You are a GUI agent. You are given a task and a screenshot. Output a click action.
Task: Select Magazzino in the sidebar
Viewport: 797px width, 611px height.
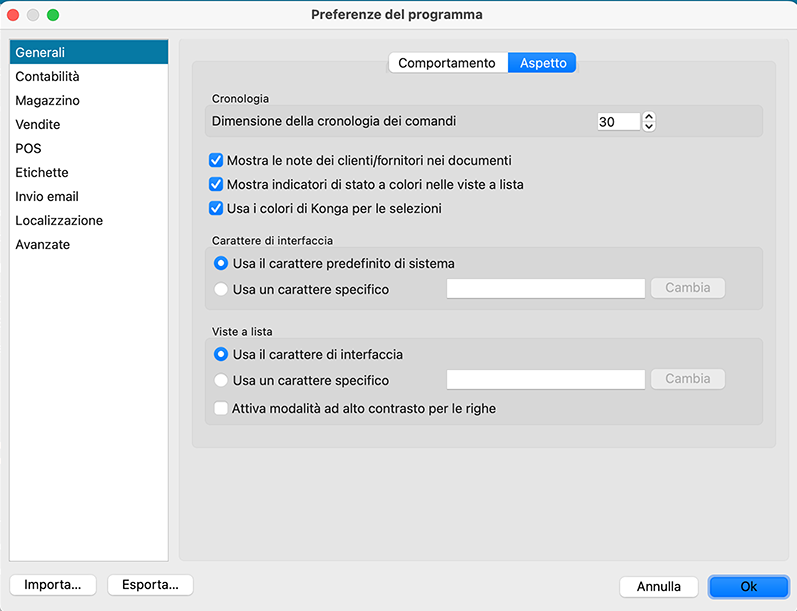(x=47, y=100)
